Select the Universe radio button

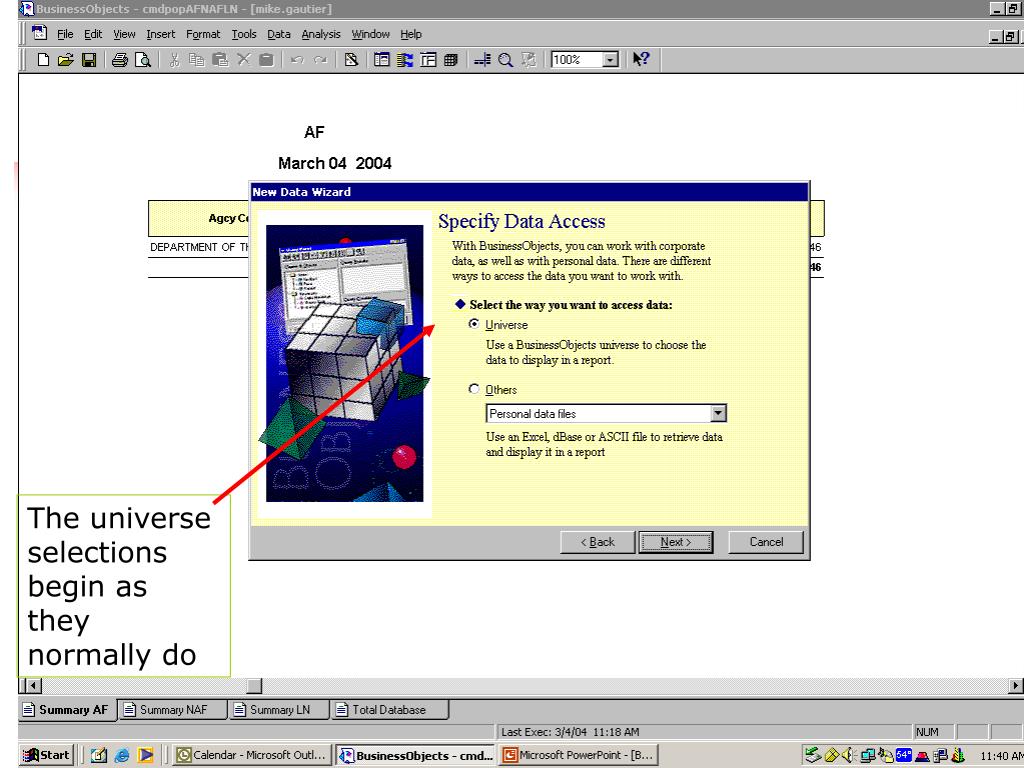click(x=474, y=324)
